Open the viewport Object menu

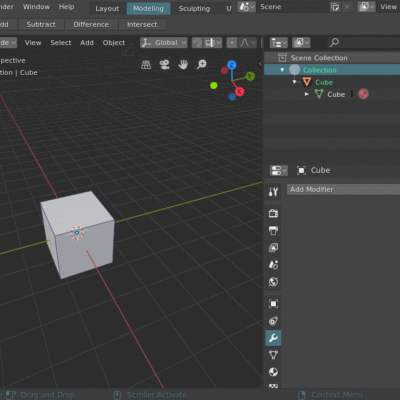114,43
